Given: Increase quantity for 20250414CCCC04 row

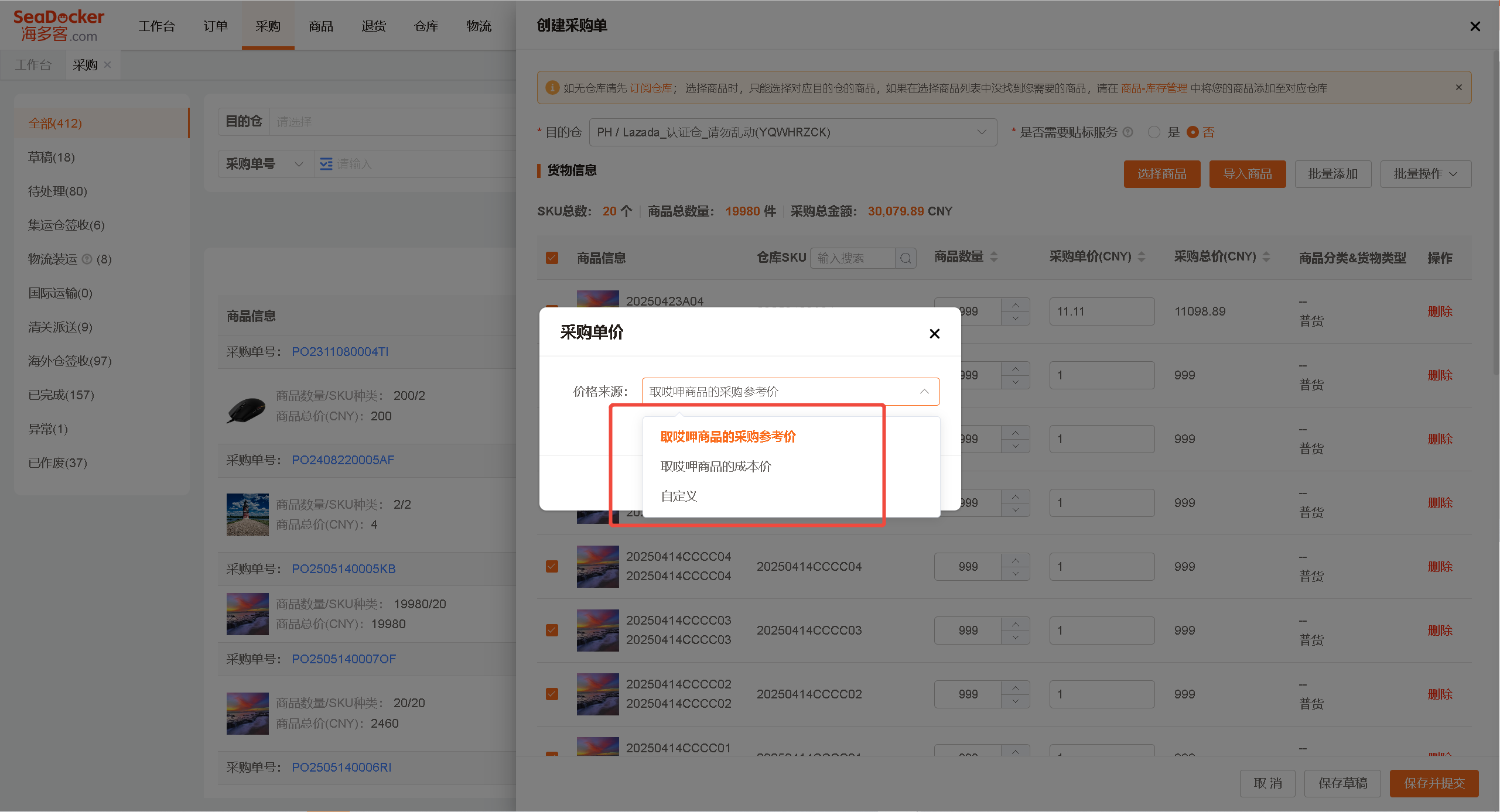Looking at the screenshot, I should click(1016, 560).
